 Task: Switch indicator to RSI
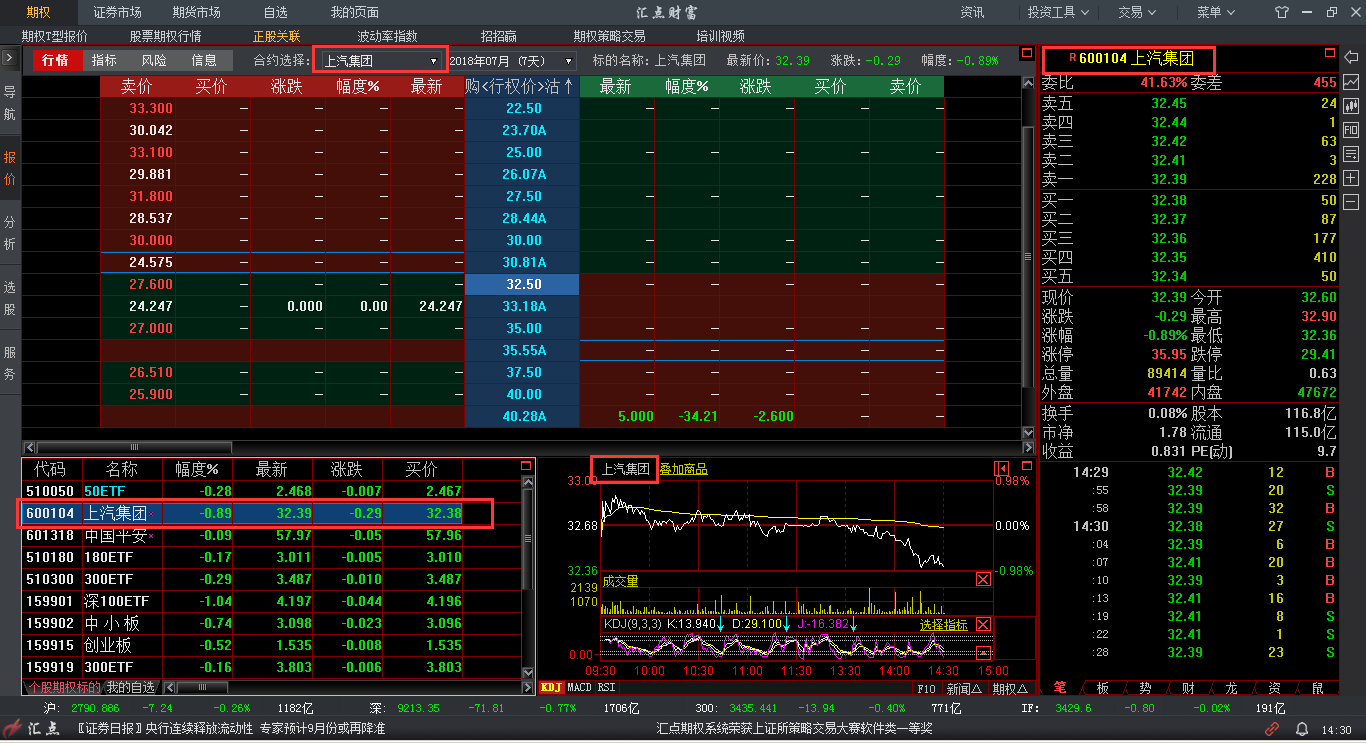(607, 687)
